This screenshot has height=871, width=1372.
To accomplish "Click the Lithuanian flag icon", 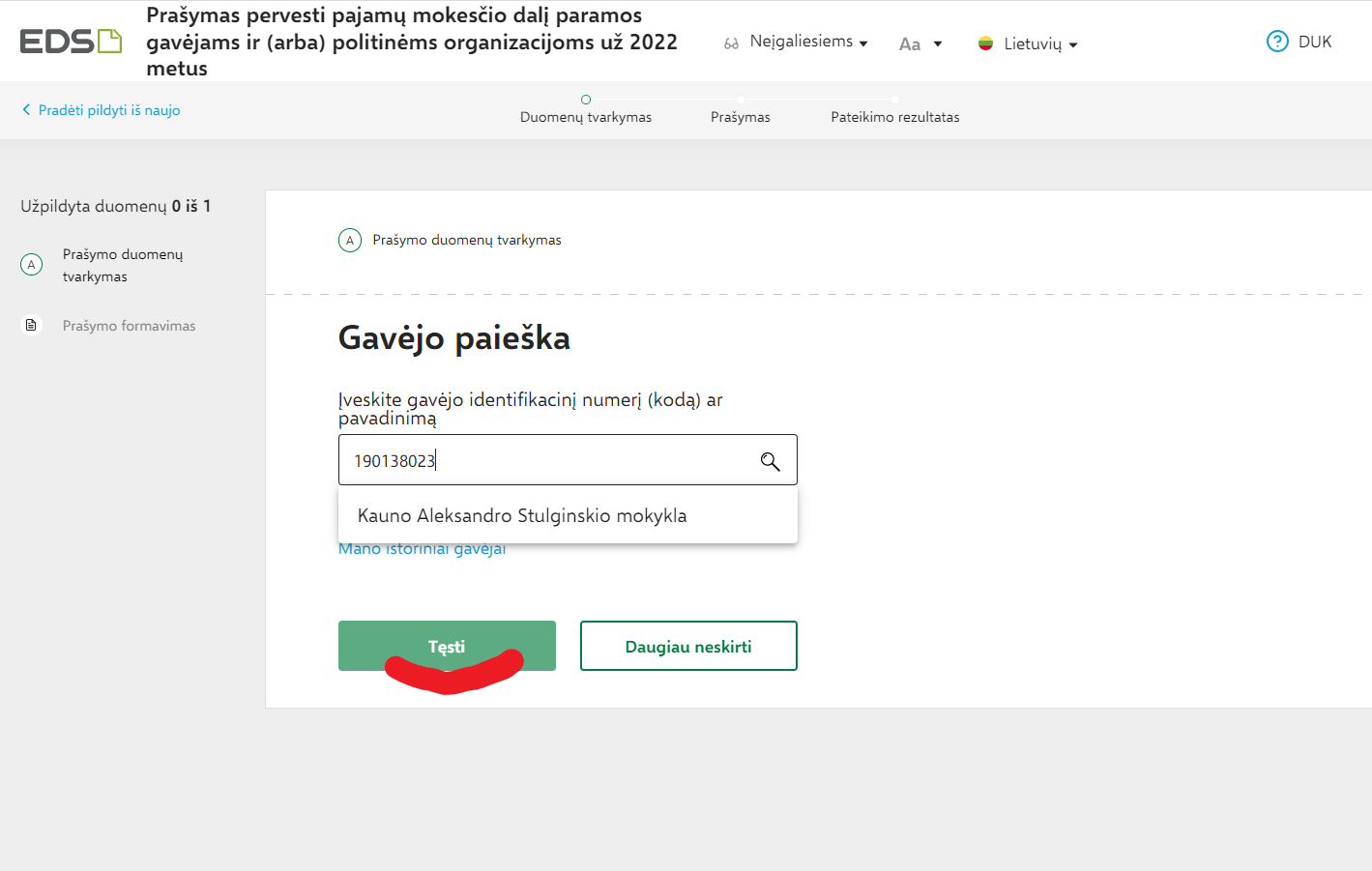I will pyautogui.click(x=985, y=44).
